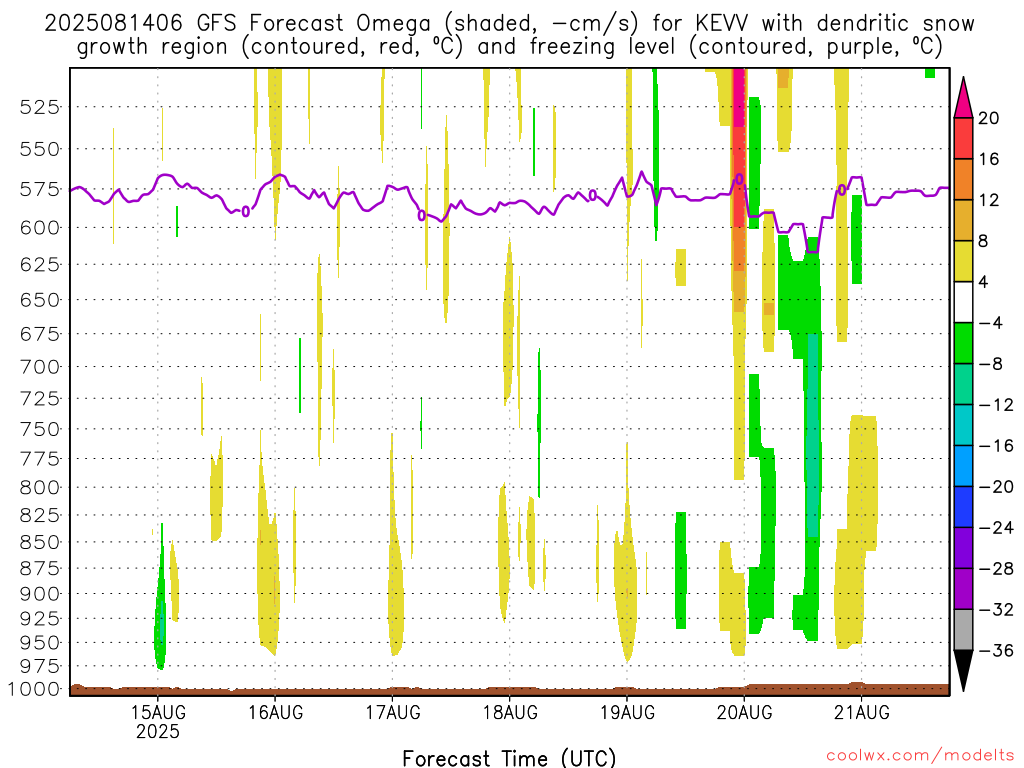Screen dimensions: 1024x768
Task: Click the 750 pressure level label
Action: [x=40, y=429]
